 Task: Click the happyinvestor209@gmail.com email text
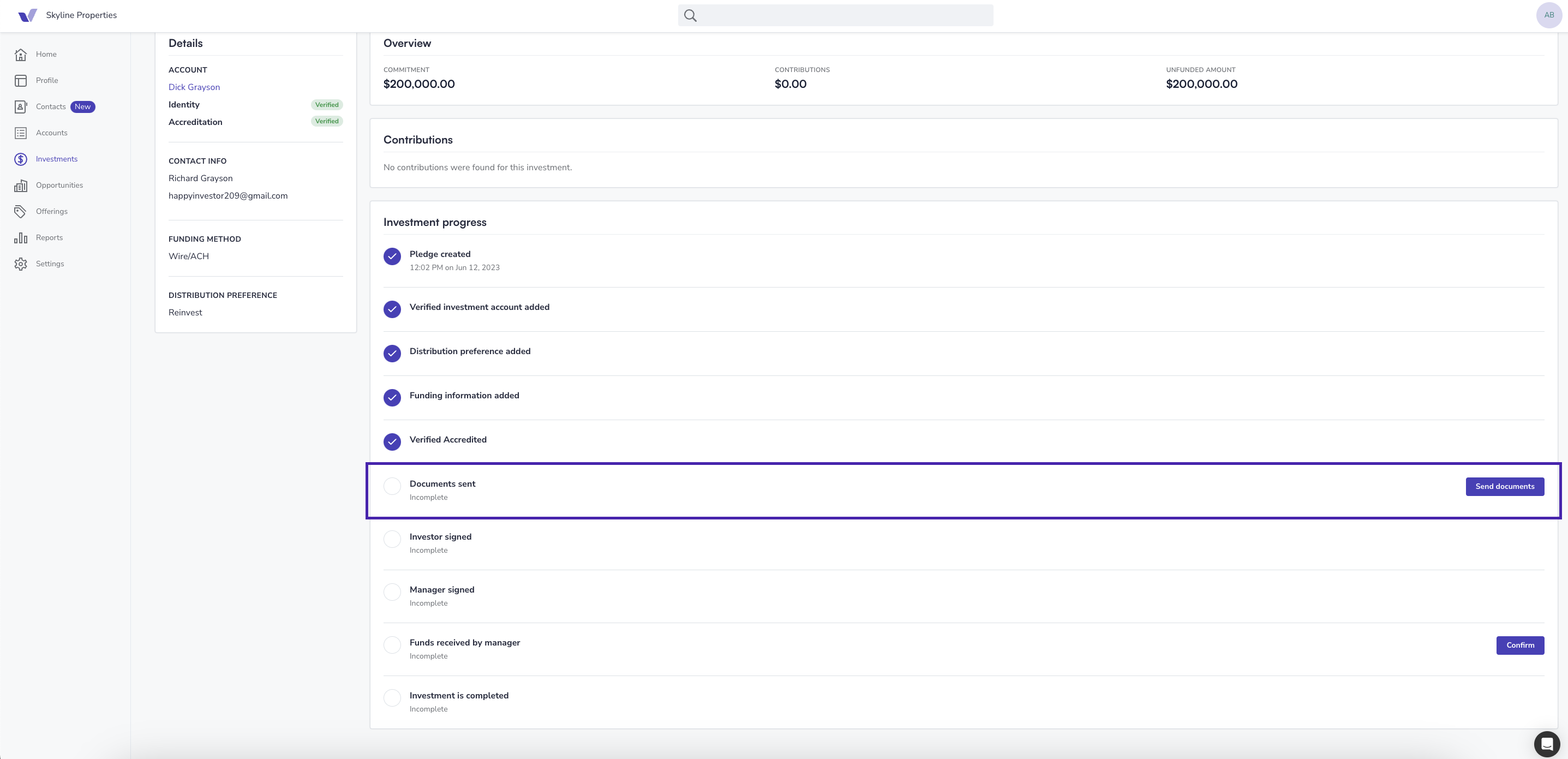[228, 196]
